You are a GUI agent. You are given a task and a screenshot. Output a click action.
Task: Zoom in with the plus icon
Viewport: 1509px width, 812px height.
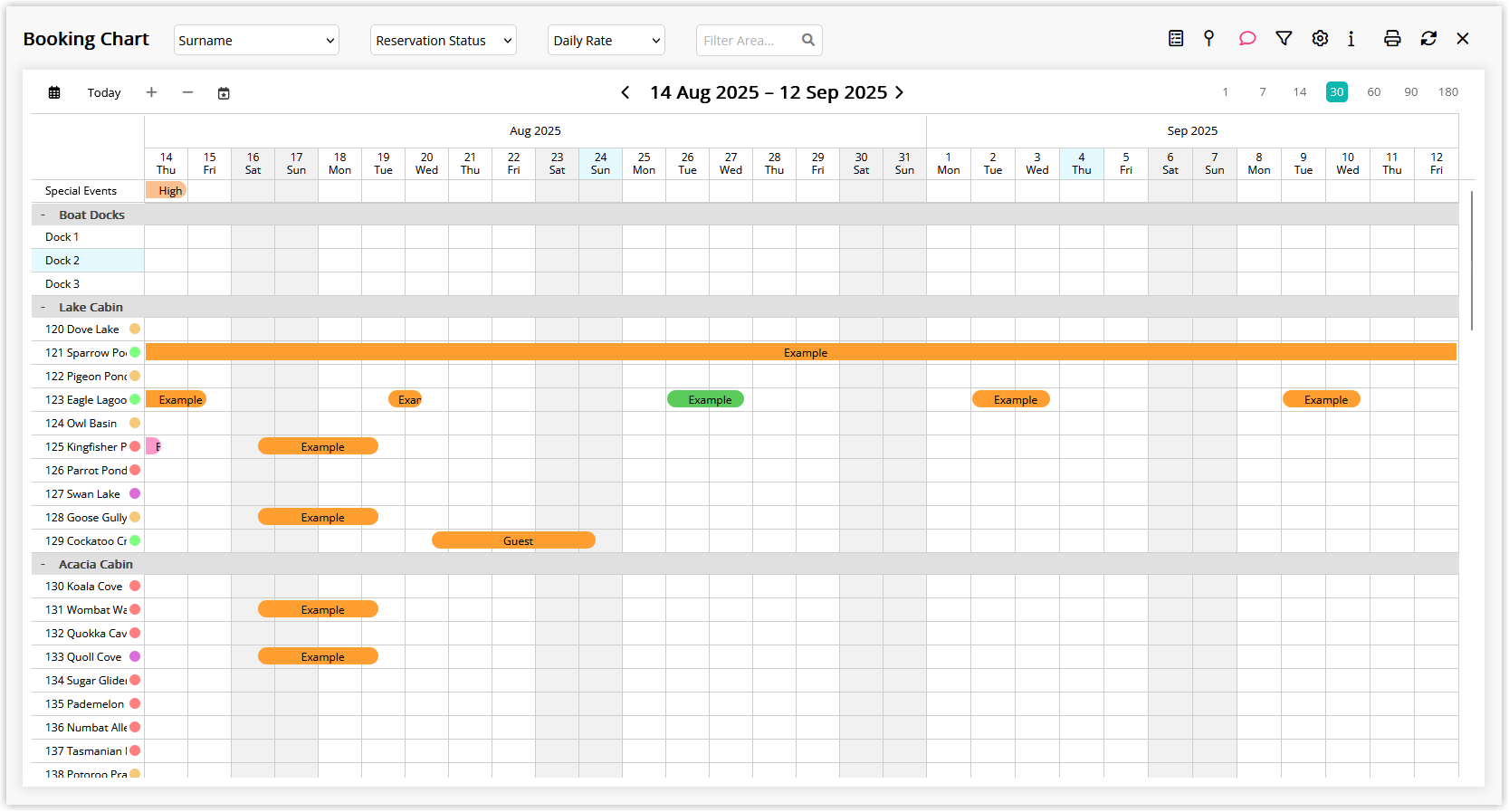tap(151, 92)
